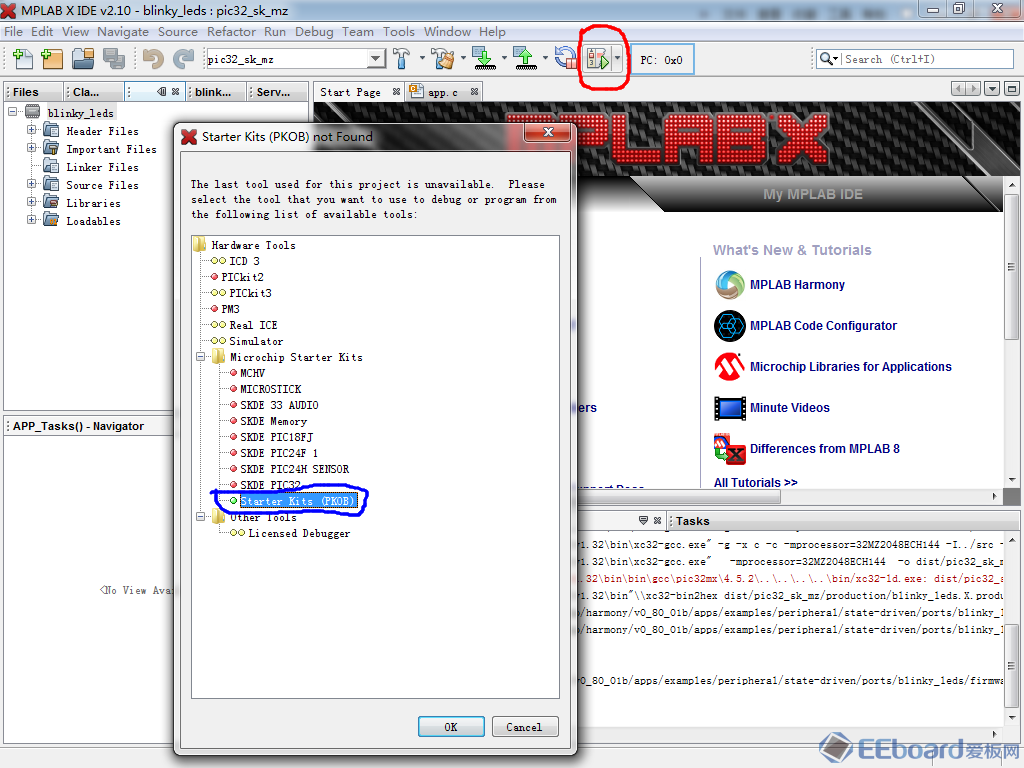Click the Debug Main Project icon
This screenshot has width=1024, height=768.
(x=598, y=59)
